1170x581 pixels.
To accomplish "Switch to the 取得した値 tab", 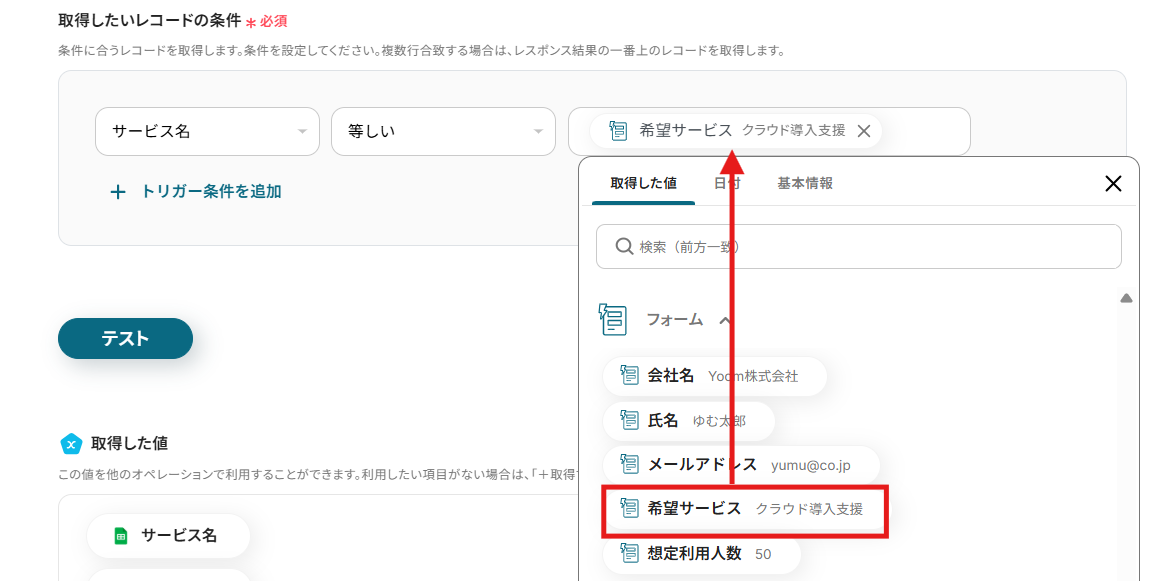I will (x=643, y=183).
